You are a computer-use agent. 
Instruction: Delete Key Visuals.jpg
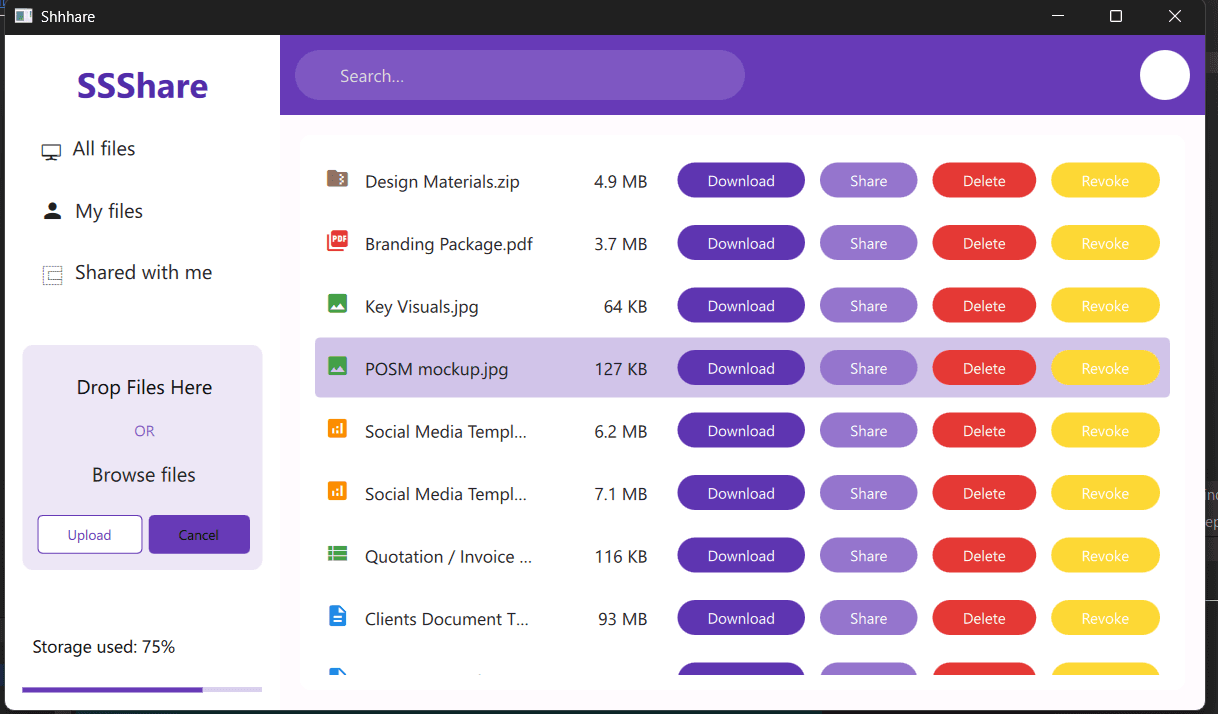[x=984, y=306]
